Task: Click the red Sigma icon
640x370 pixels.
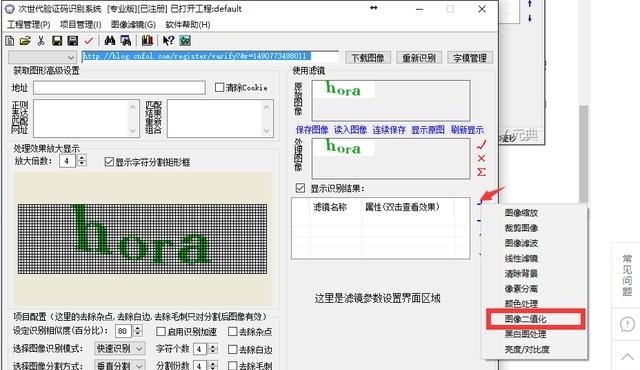Action: click(482, 172)
